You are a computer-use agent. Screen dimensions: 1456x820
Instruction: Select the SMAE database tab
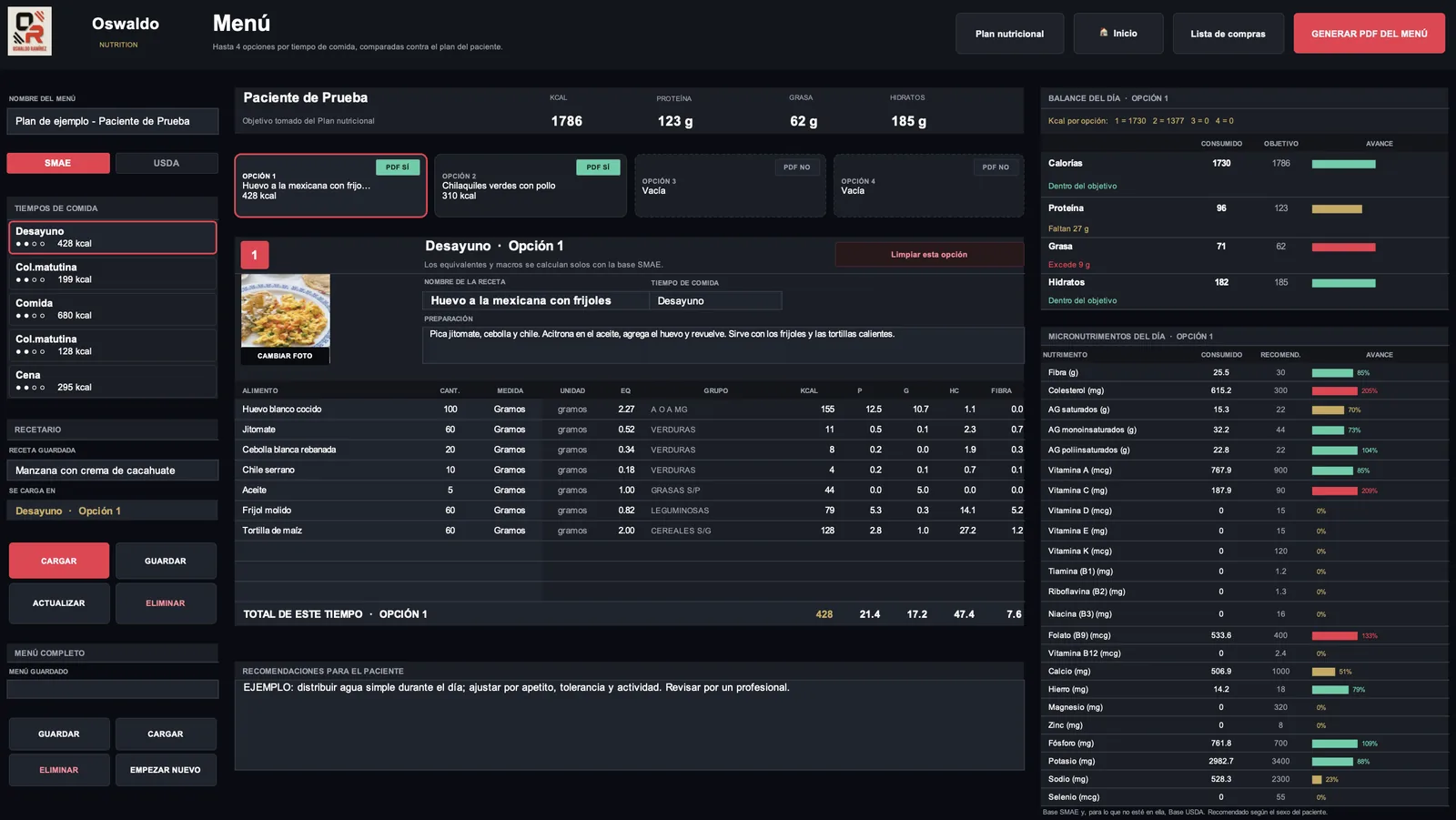[x=58, y=163]
